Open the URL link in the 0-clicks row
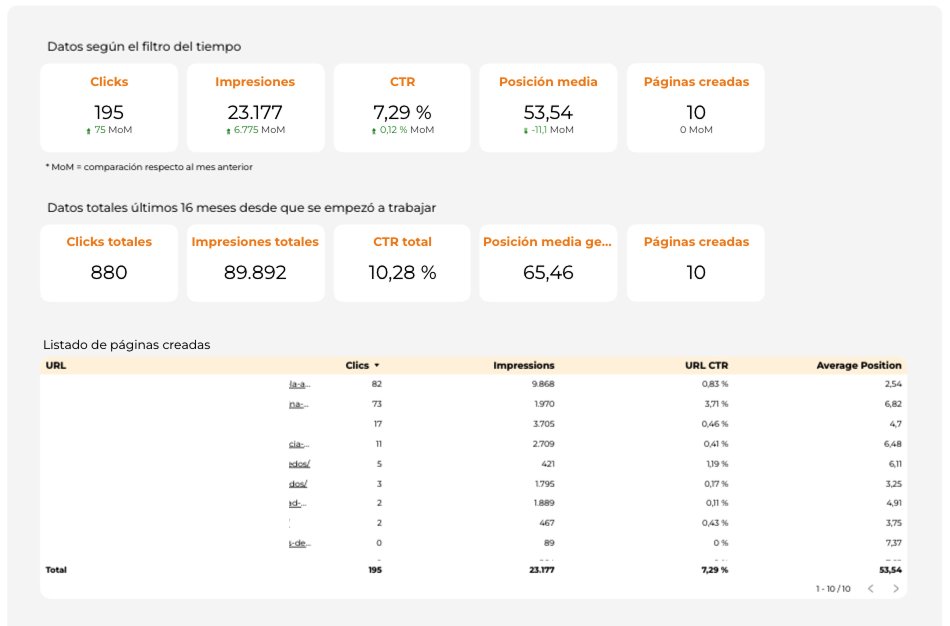Image resolution: width=950 pixels, height=626 pixels. 298,544
